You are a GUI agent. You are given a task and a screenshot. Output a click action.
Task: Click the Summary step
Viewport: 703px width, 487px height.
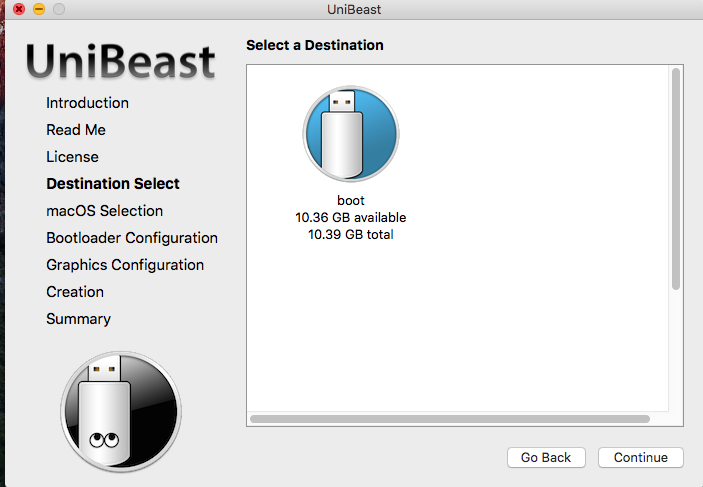78,319
